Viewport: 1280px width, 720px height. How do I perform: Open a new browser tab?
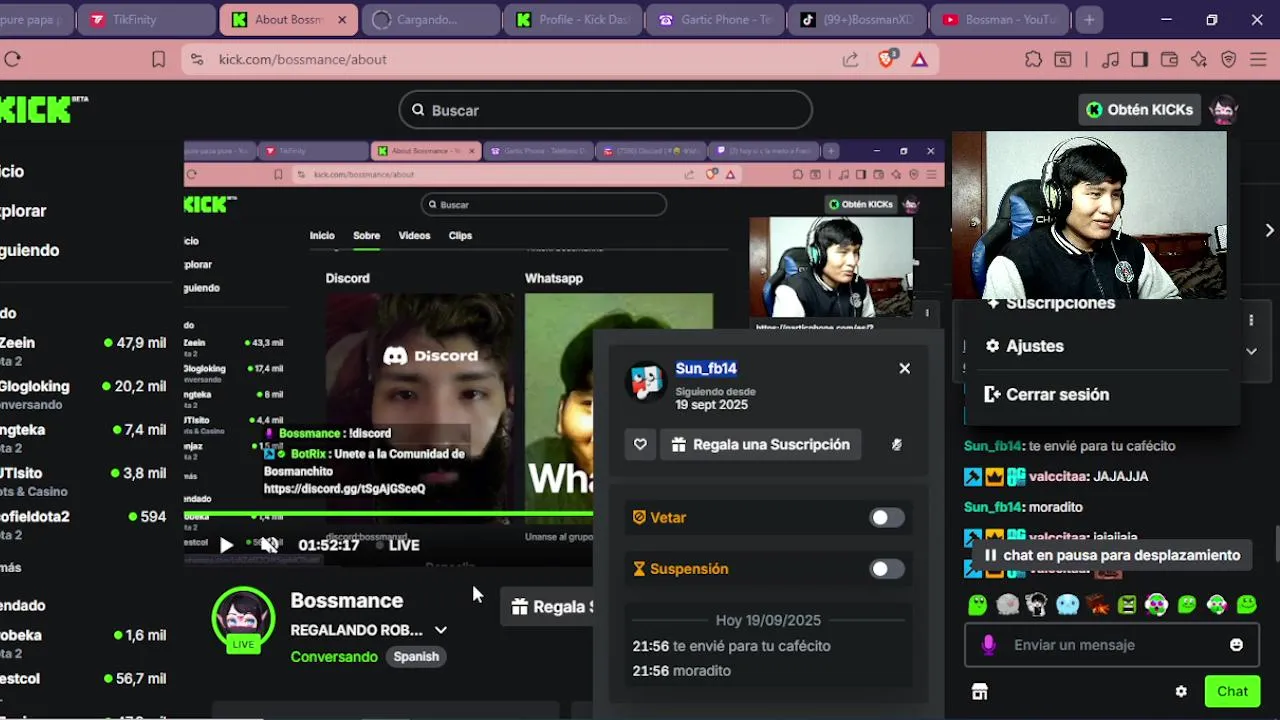click(x=1089, y=19)
